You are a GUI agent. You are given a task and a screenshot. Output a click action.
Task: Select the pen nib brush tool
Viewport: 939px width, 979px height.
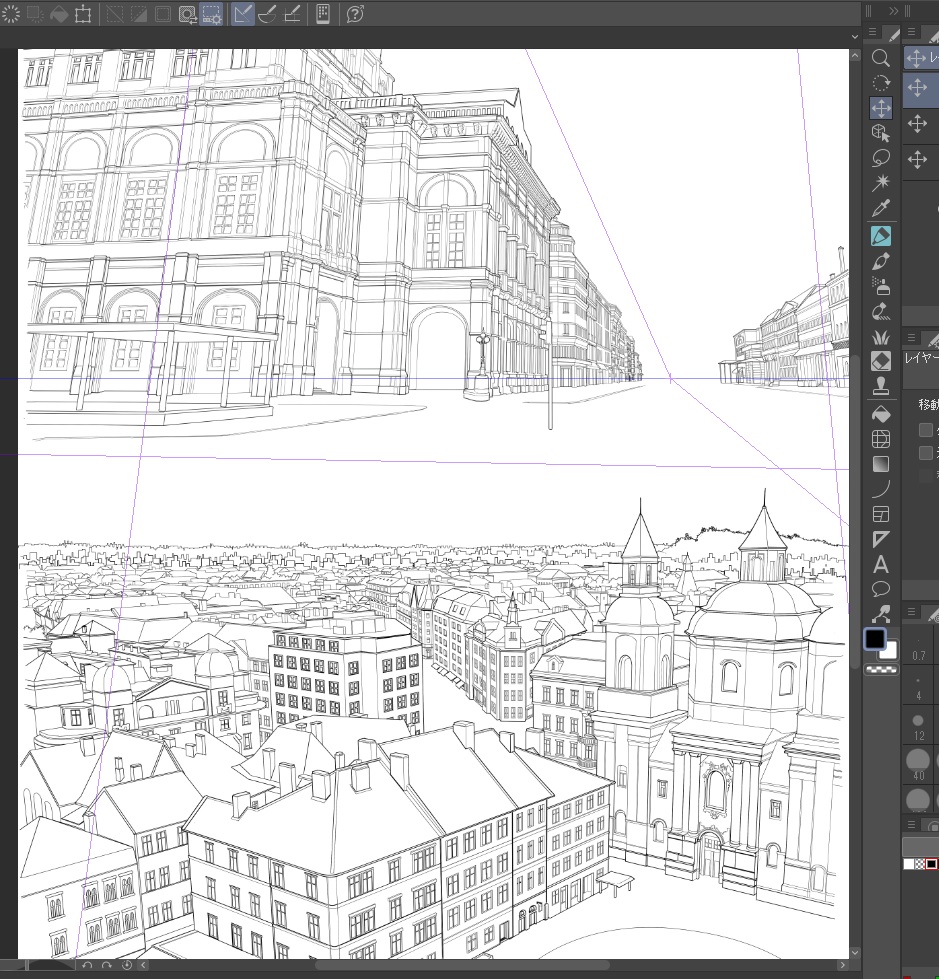pyautogui.click(x=881, y=261)
